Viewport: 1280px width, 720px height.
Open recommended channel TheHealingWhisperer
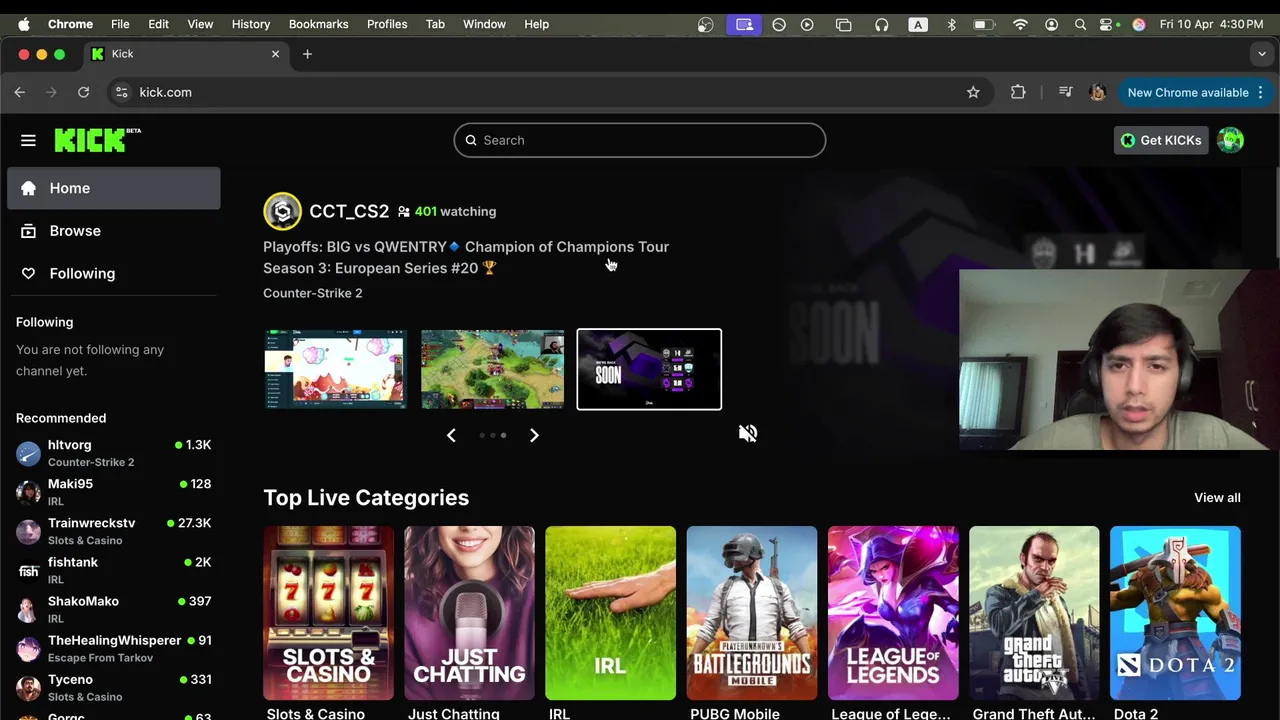click(113, 648)
